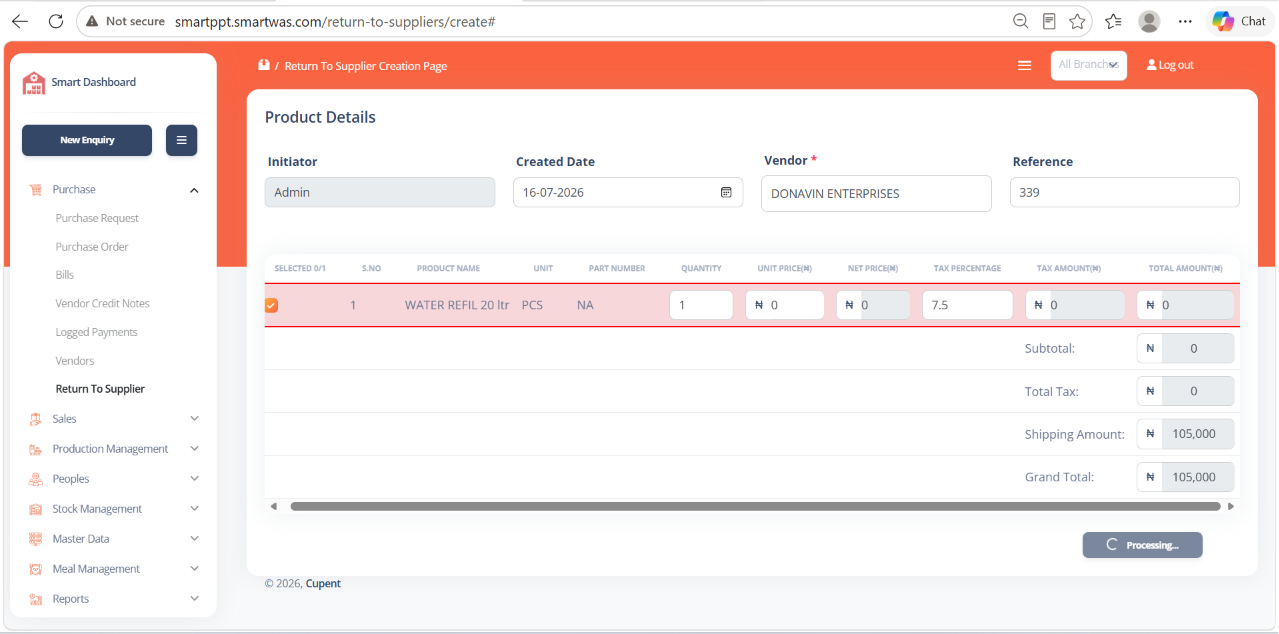
Task: Open Copilot Chat in the browser toolbar
Action: click(1239, 21)
